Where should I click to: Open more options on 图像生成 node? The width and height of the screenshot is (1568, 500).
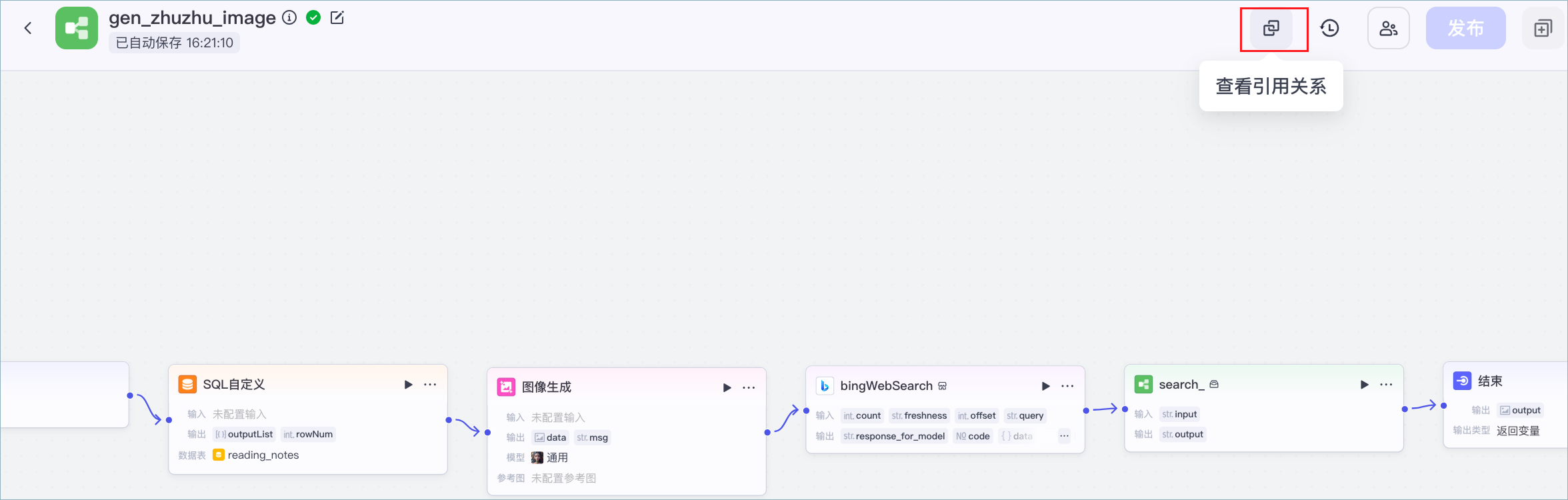coord(749,387)
